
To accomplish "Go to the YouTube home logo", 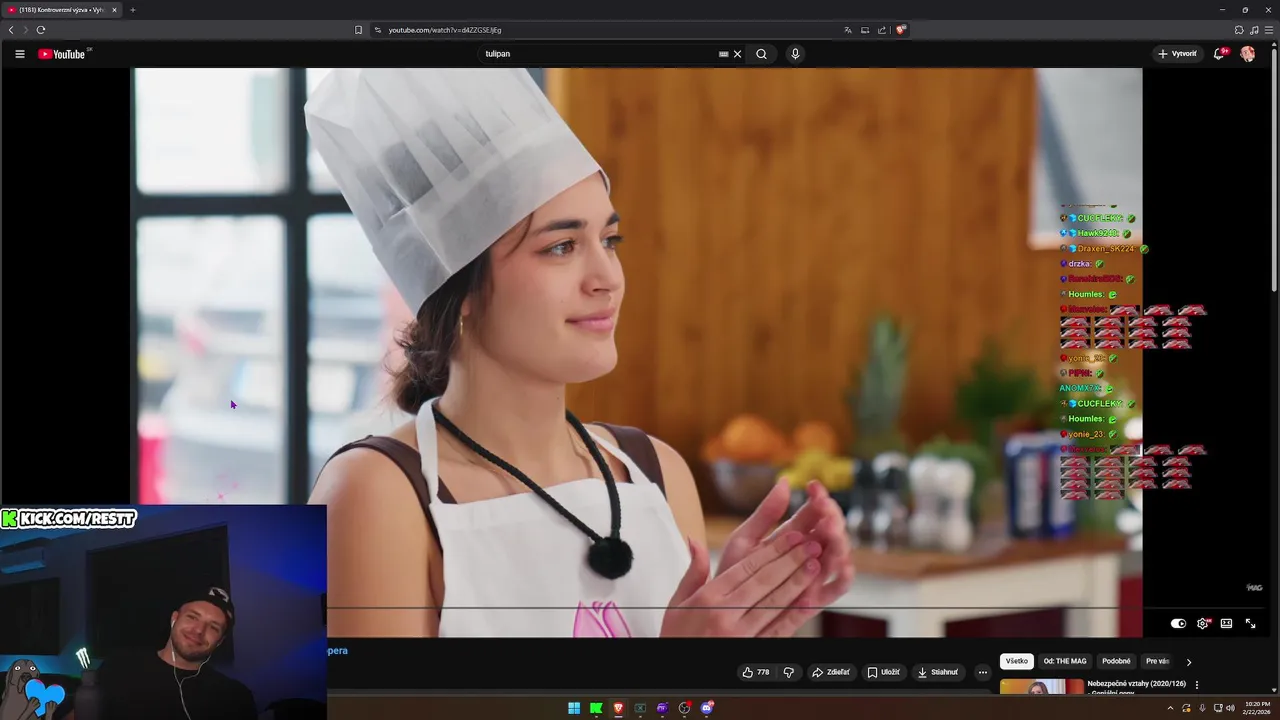I will click(64, 54).
